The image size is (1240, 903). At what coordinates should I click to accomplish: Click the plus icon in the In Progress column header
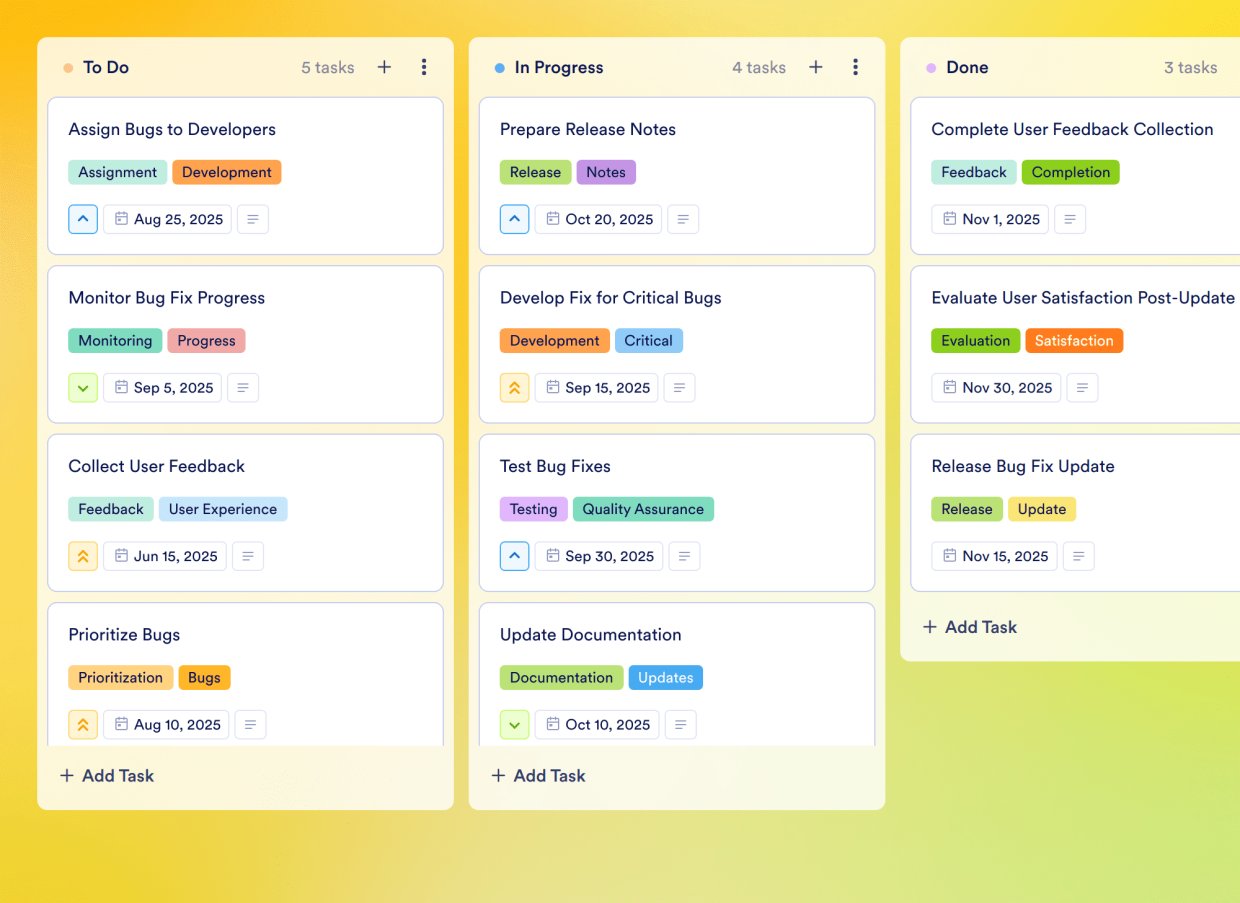(x=815, y=67)
